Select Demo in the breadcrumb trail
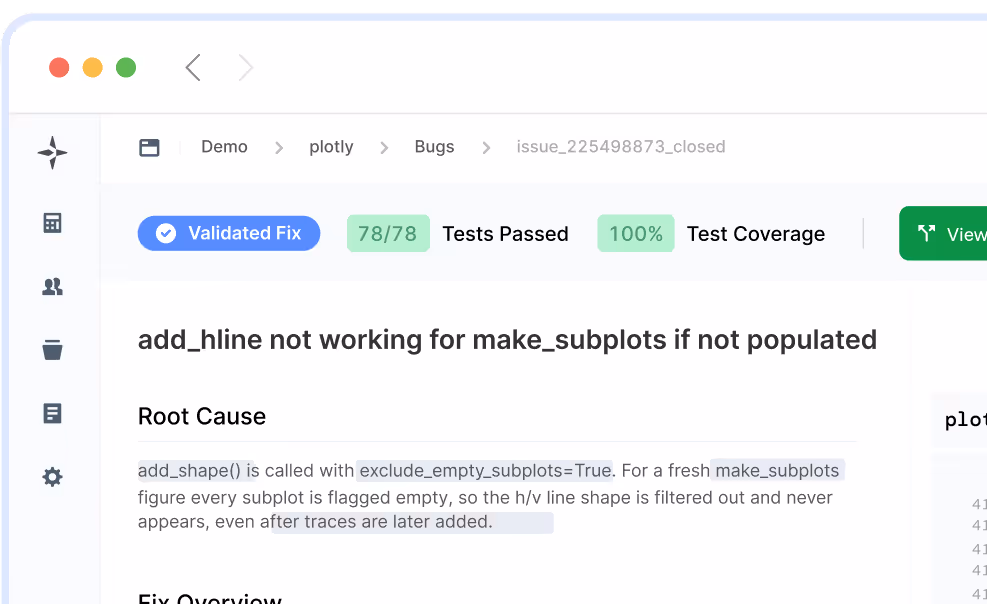This screenshot has height=604, width=987. click(x=224, y=146)
